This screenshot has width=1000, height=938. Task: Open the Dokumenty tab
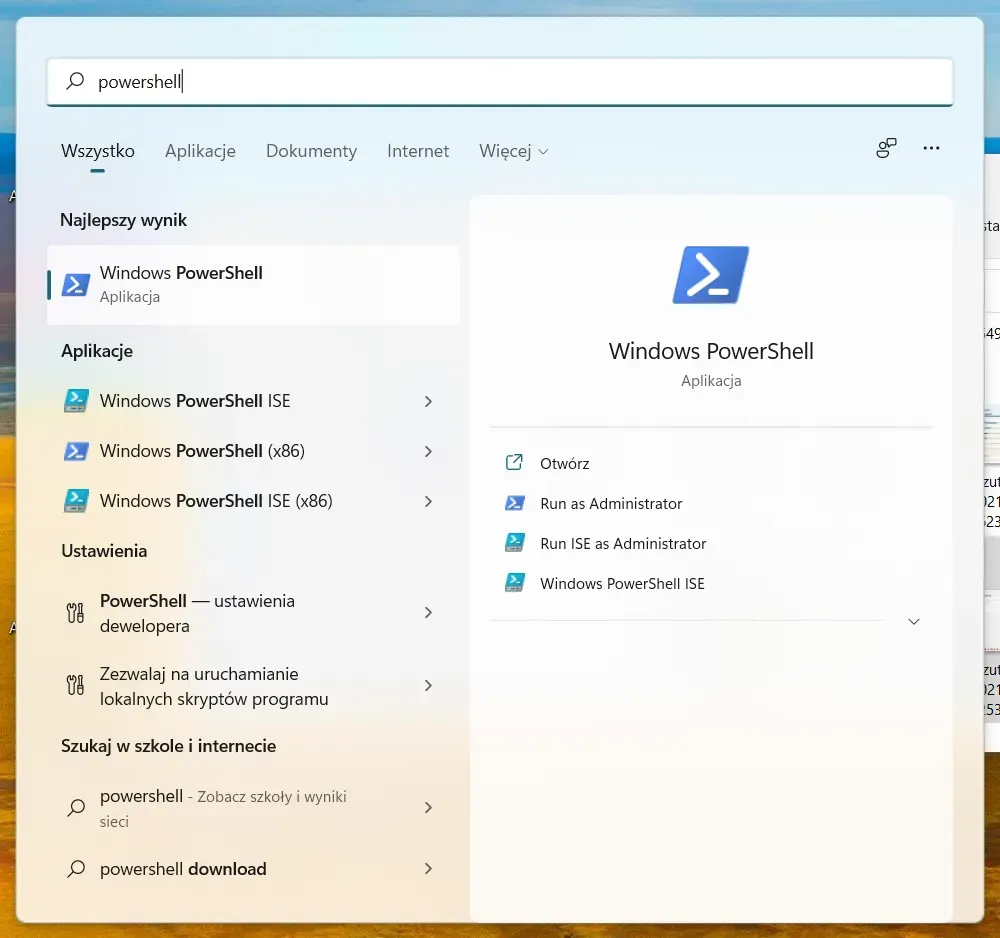(x=311, y=151)
